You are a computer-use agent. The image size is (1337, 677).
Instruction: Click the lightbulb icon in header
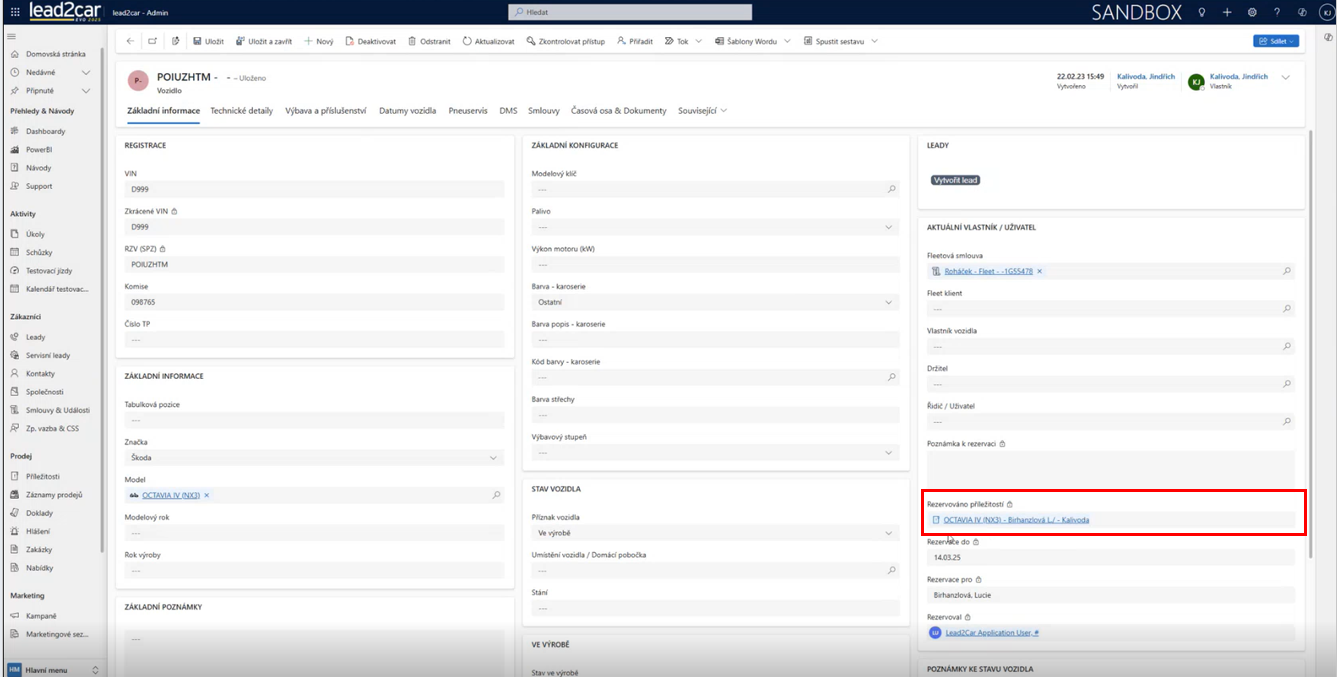1202,12
